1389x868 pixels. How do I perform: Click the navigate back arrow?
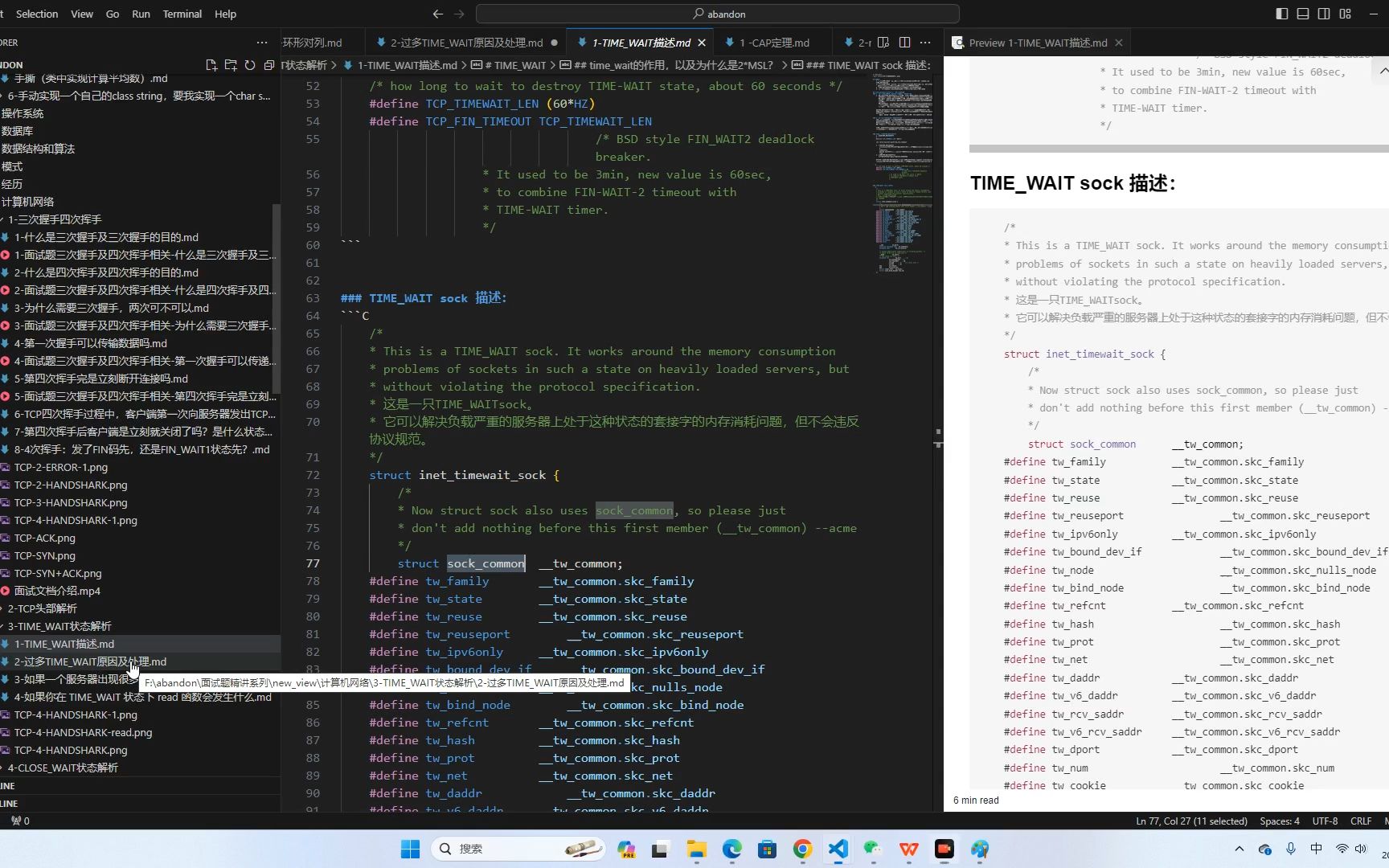(x=437, y=14)
